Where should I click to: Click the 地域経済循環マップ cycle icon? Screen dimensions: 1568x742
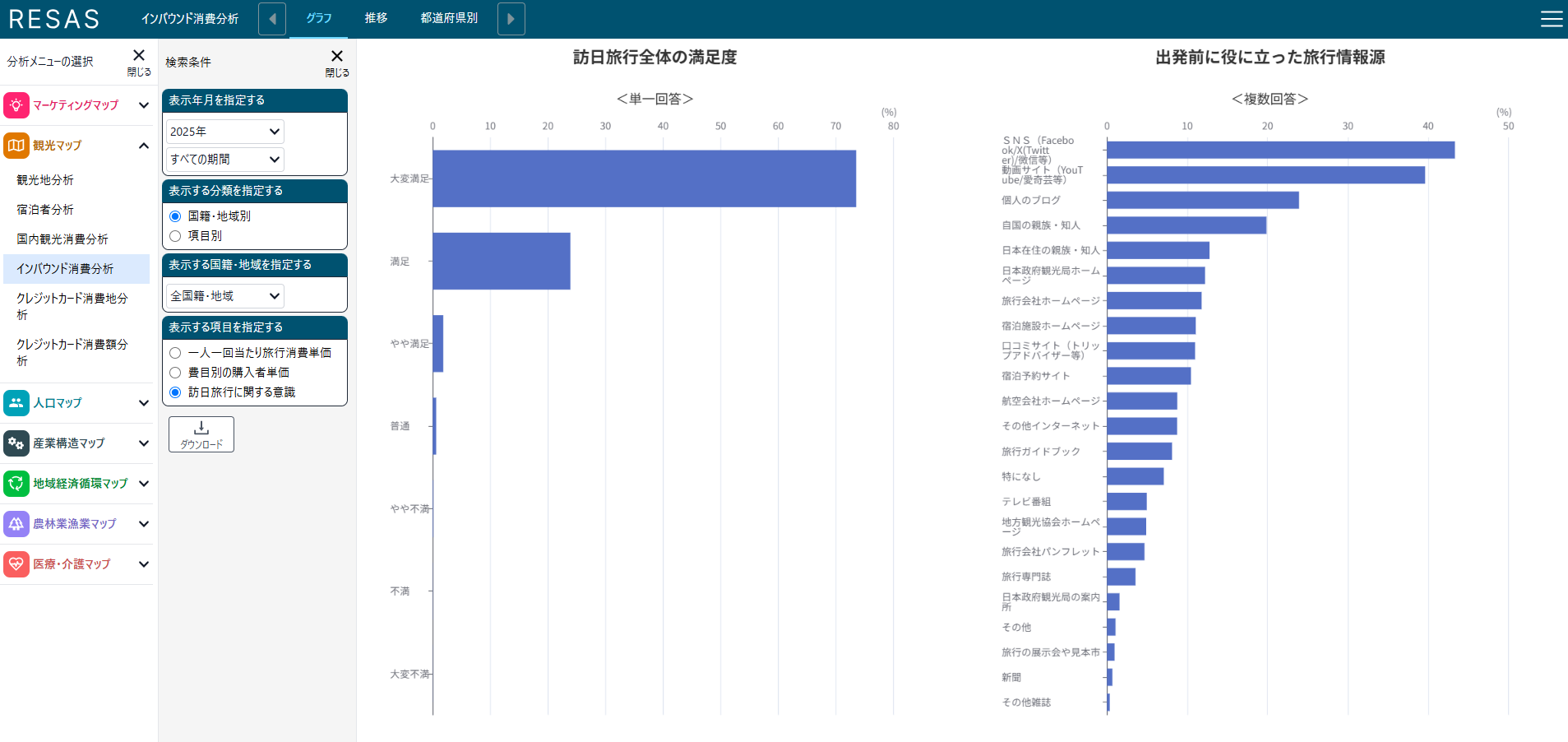tap(16, 484)
